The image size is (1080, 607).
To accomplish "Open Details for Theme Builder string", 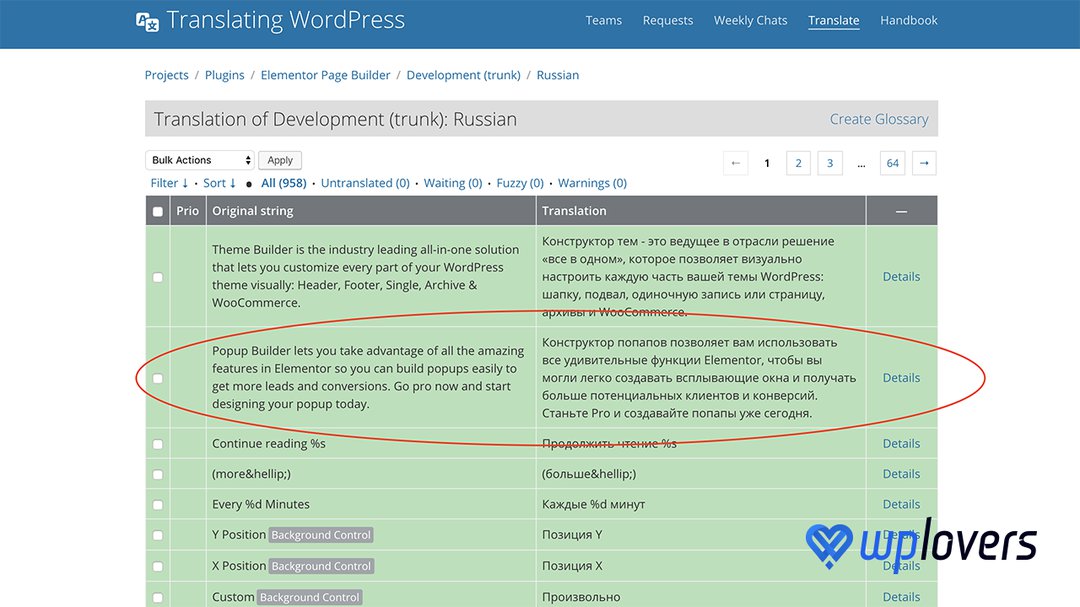I will [901, 276].
